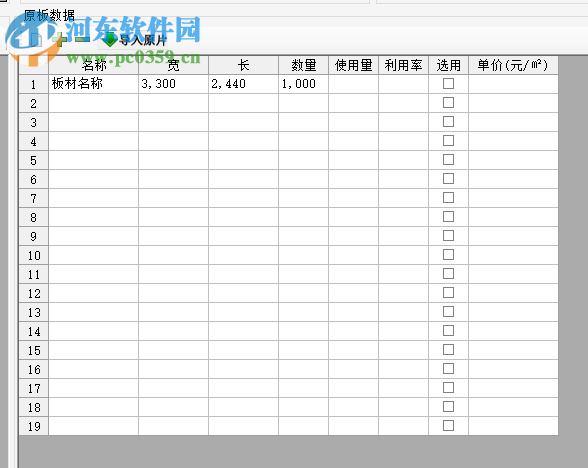Select the length cell showing 2,440

tap(243, 84)
